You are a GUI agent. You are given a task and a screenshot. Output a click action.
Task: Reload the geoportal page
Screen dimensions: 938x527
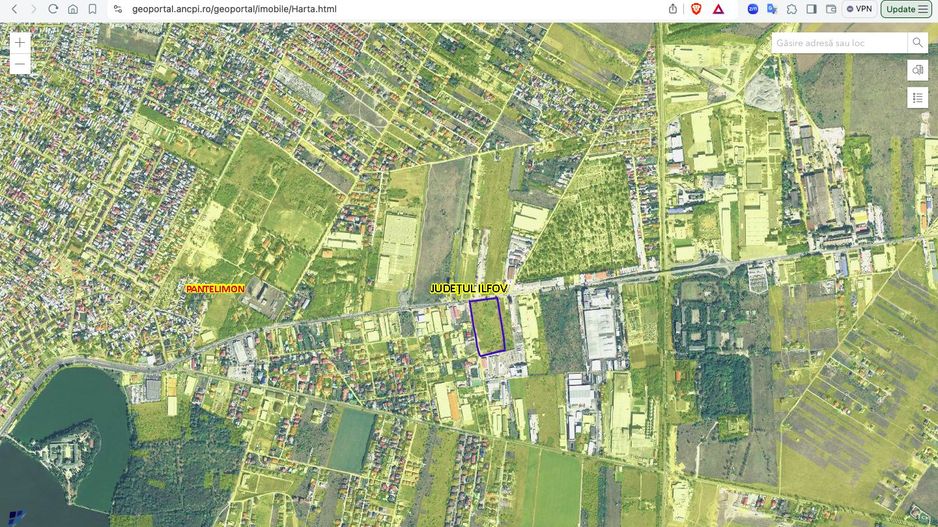(53, 9)
